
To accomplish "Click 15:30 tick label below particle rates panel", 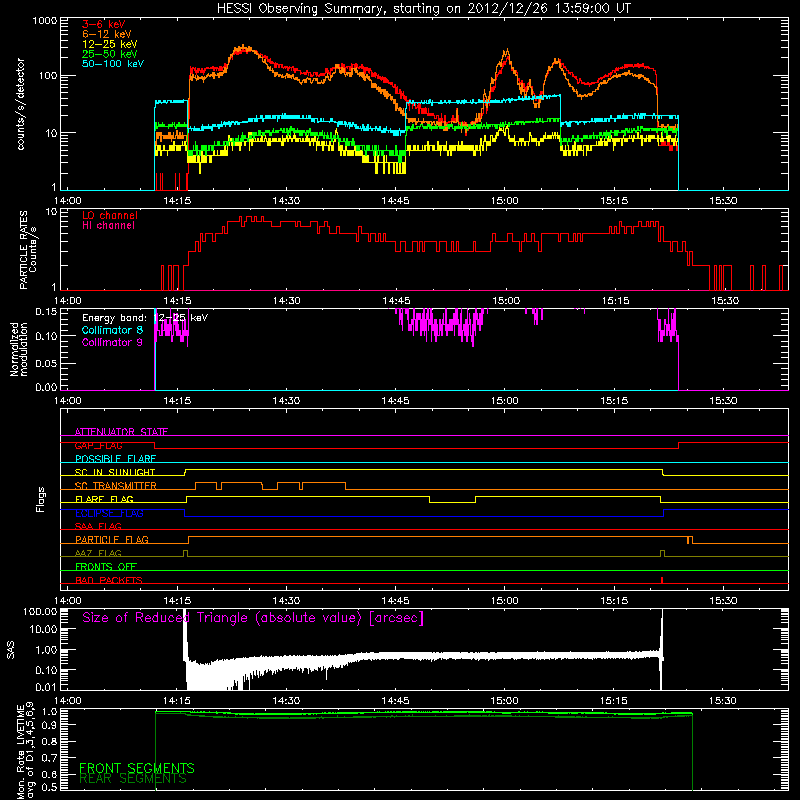I will [725, 301].
